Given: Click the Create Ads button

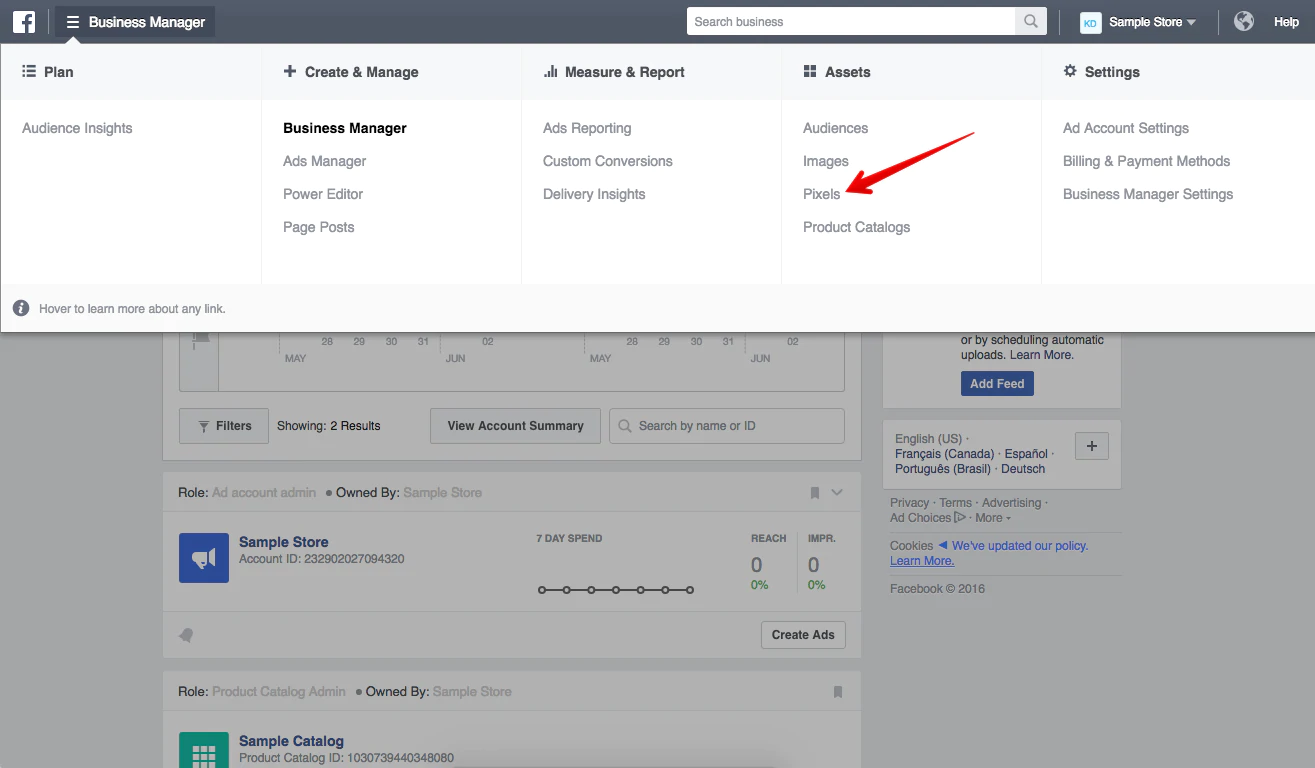Looking at the screenshot, I should [x=803, y=635].
